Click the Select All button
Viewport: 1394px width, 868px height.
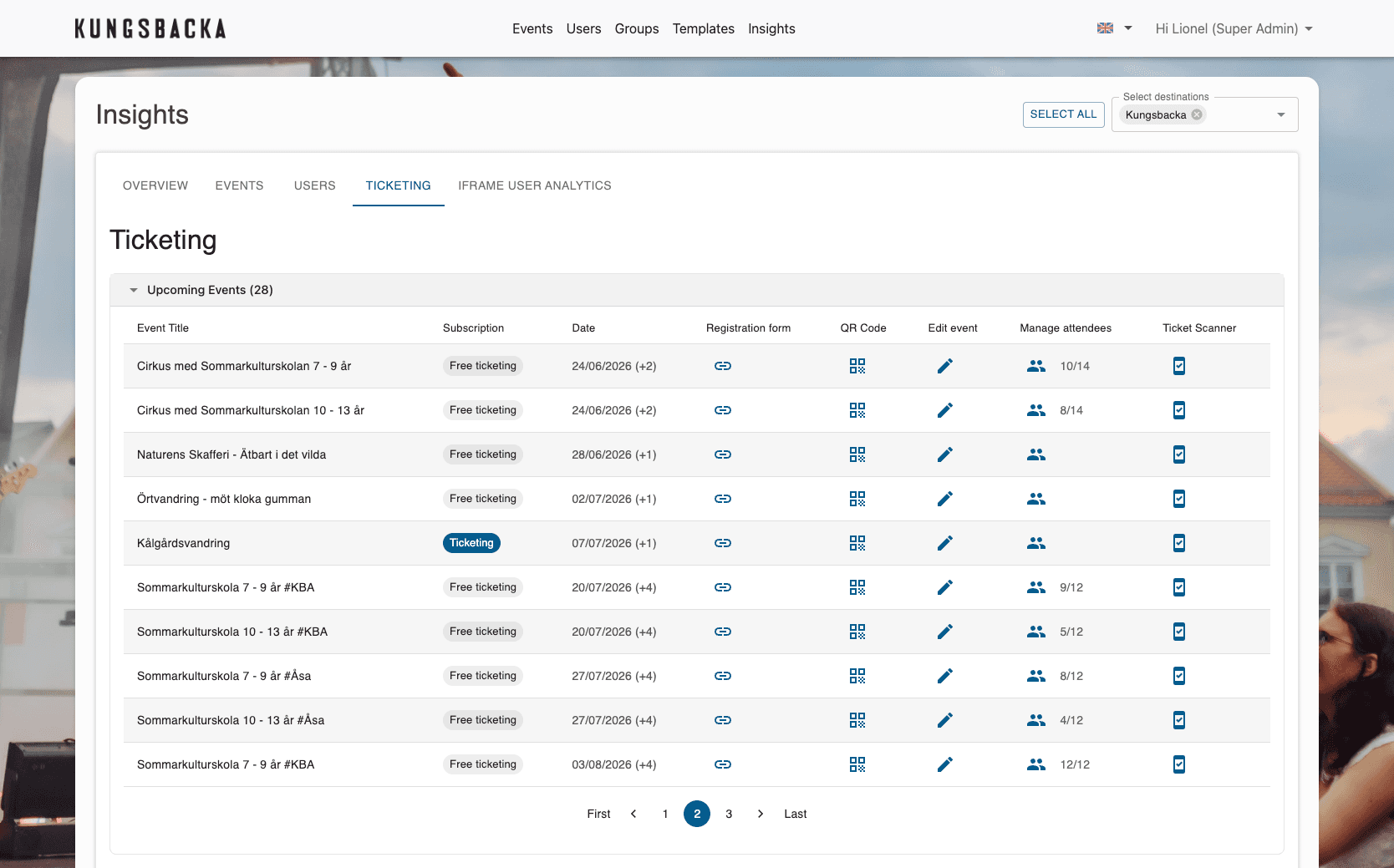[x=1063, y=114]
